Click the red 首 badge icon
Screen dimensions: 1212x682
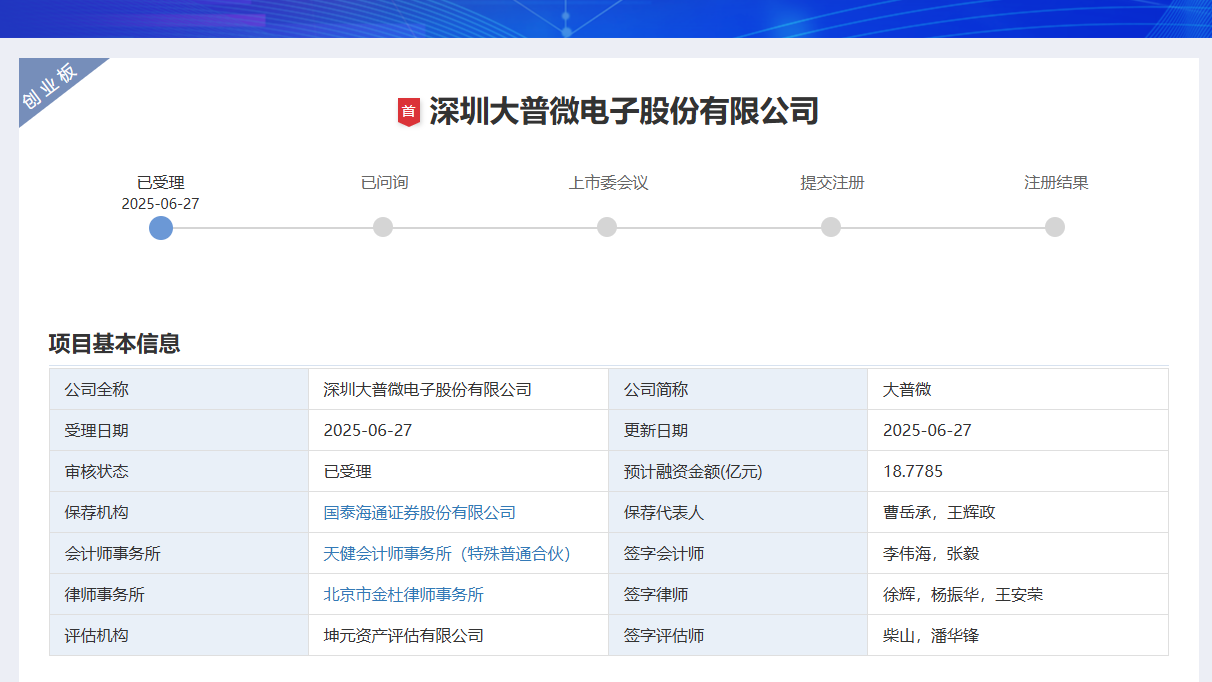[x=408, y=112]
